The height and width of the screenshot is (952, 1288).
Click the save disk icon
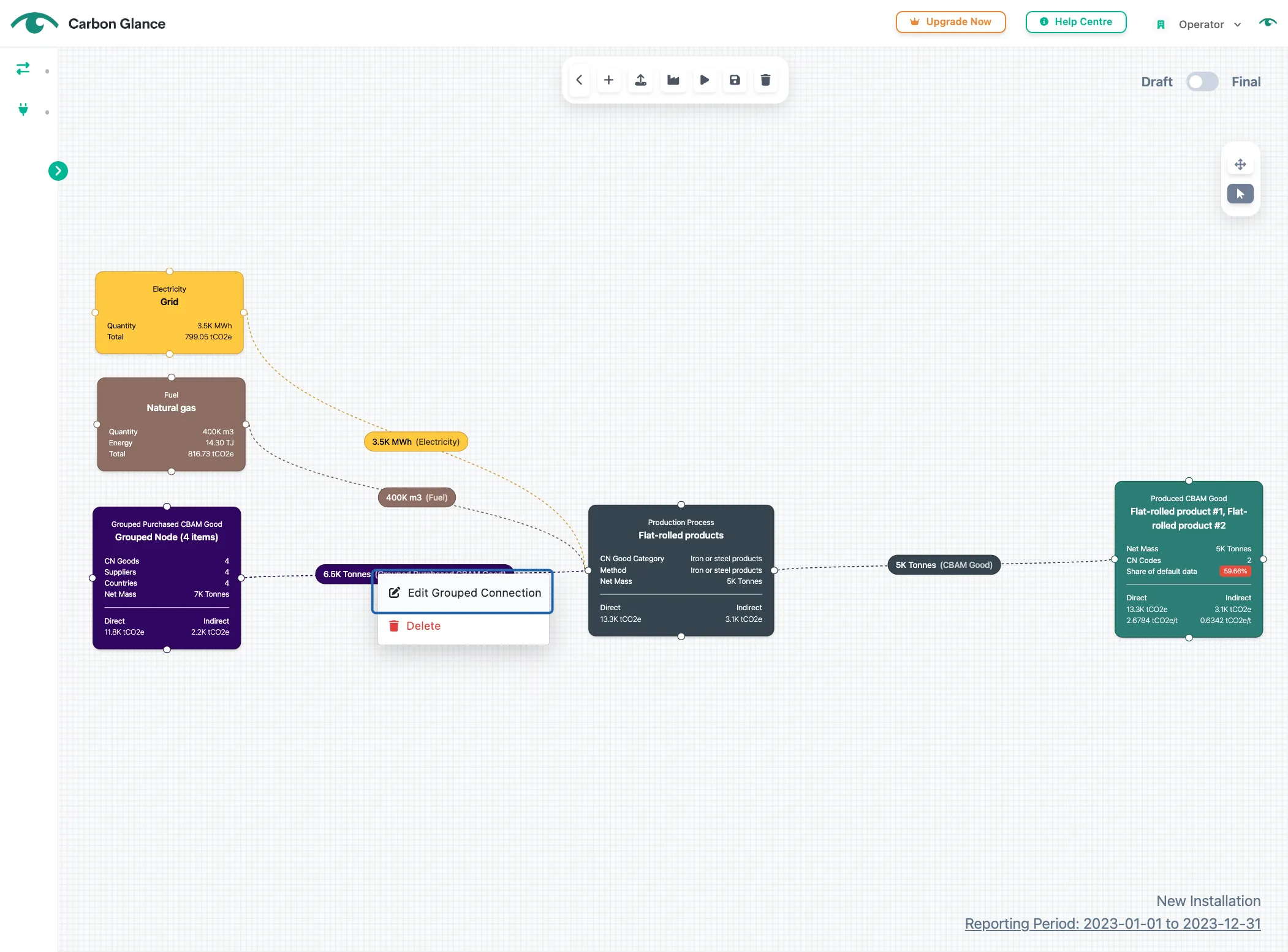735,80
